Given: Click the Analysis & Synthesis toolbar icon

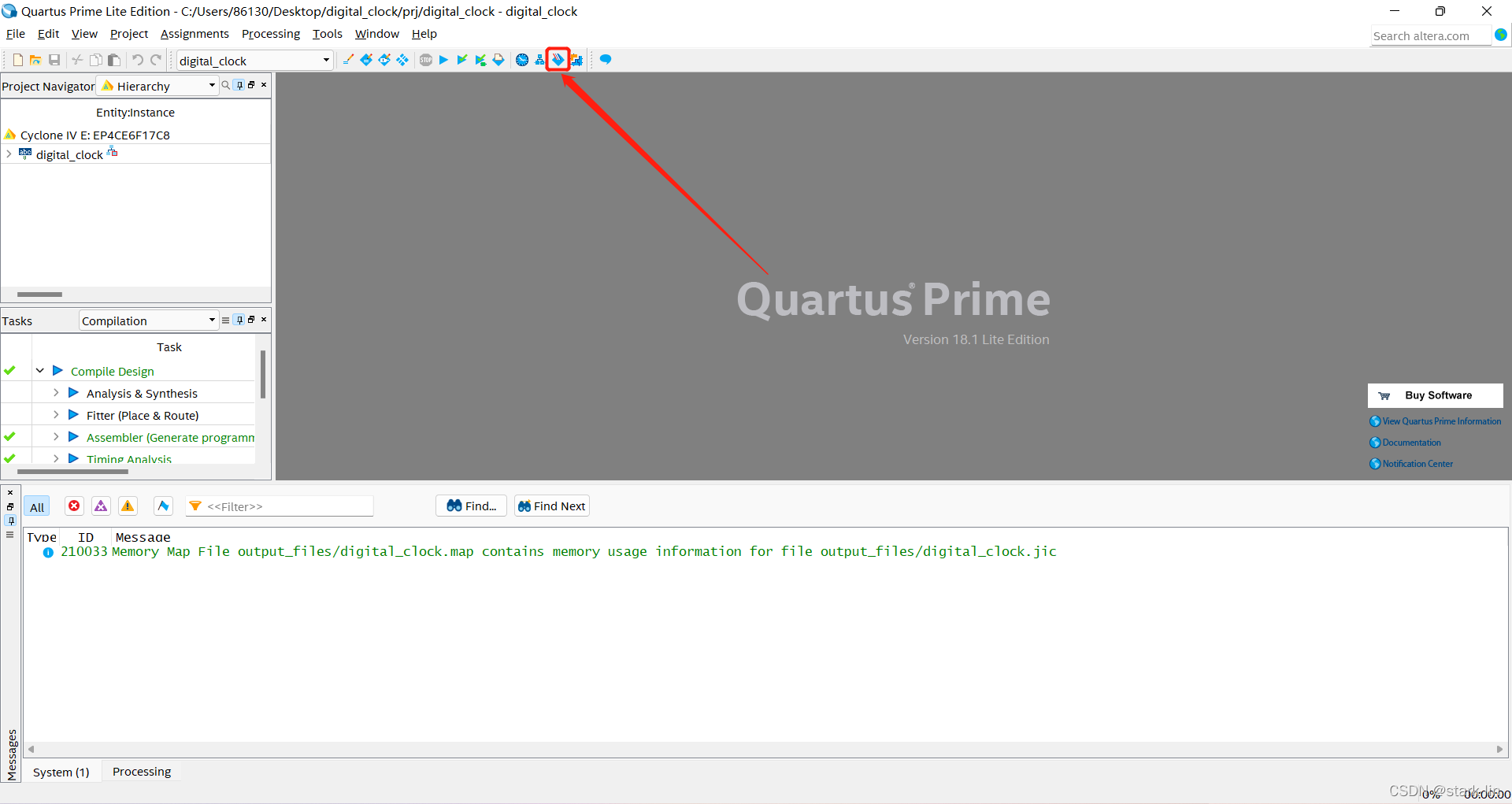Looking at the screenshot, I should click(480, 60).
